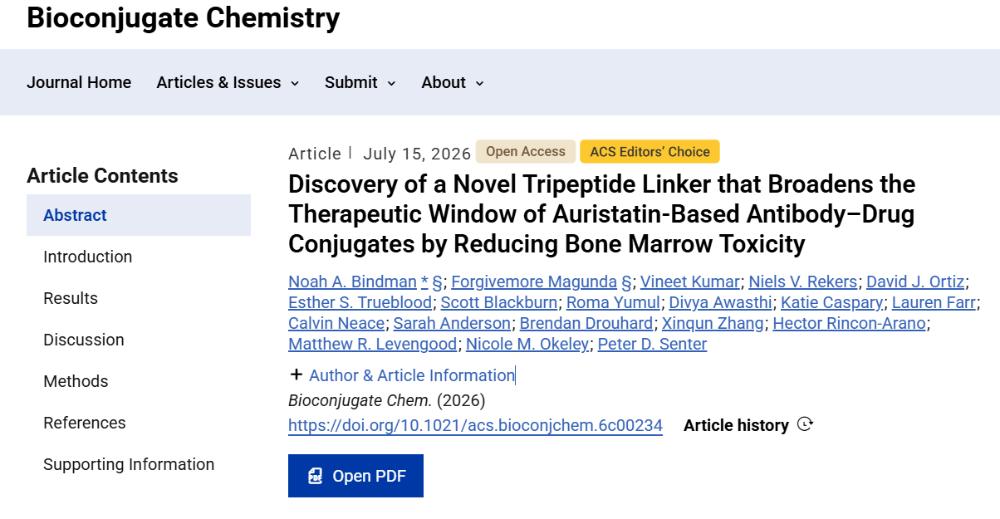The image size is (1000, 519).
Task: Expand Author & Article Information
Action: 412,375
